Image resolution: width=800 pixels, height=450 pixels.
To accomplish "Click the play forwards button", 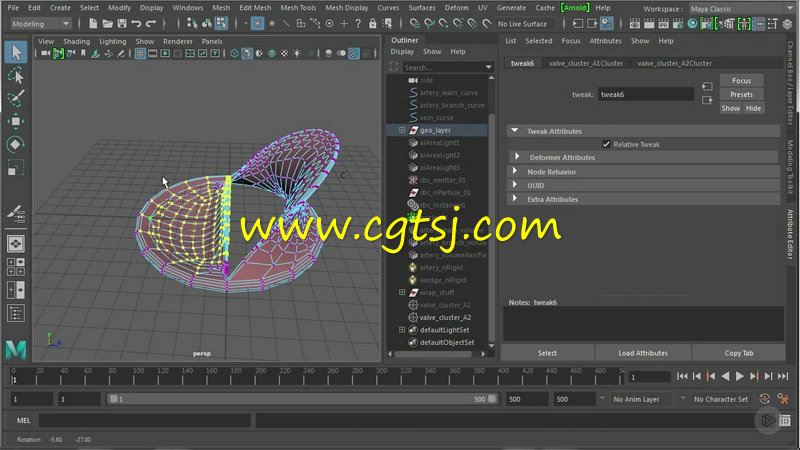I will click(739, 377).
